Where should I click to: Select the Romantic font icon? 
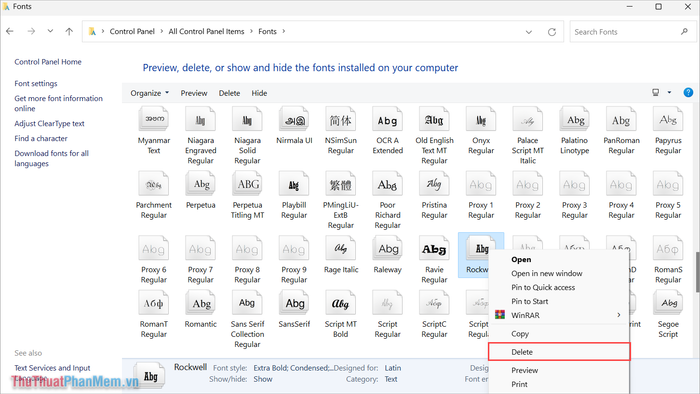(x=200, y=303)
